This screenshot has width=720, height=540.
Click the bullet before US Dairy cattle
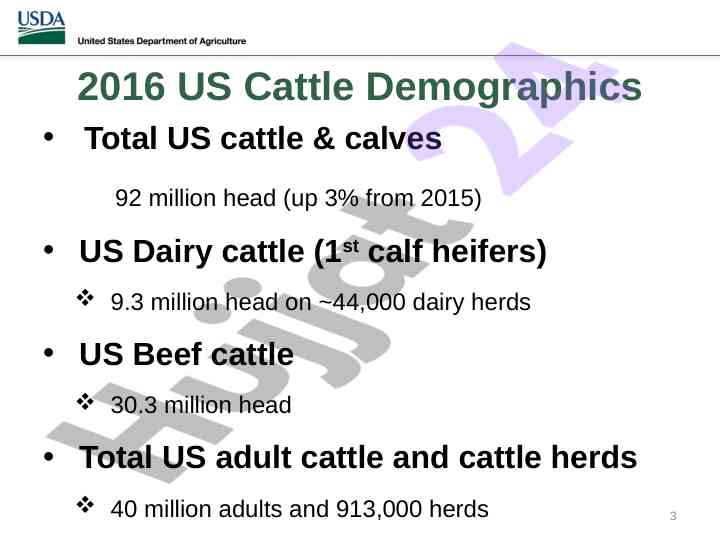[49, 250]
